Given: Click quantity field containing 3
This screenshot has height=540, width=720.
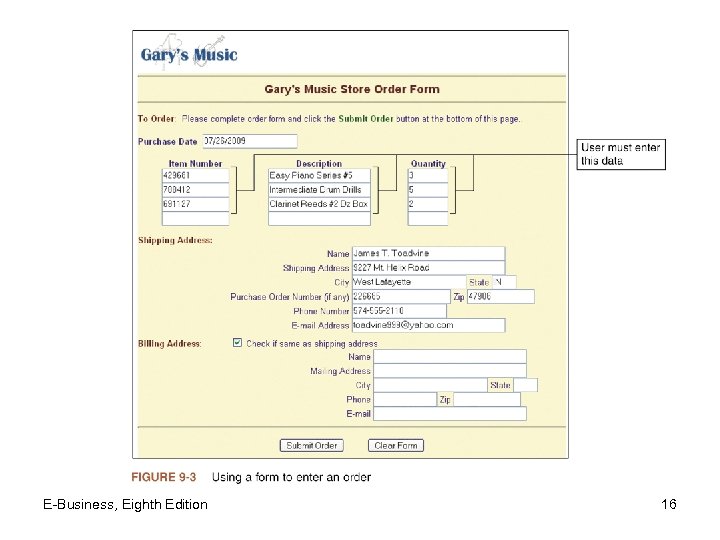Looking at the screenshot, I should click(428, 175).
